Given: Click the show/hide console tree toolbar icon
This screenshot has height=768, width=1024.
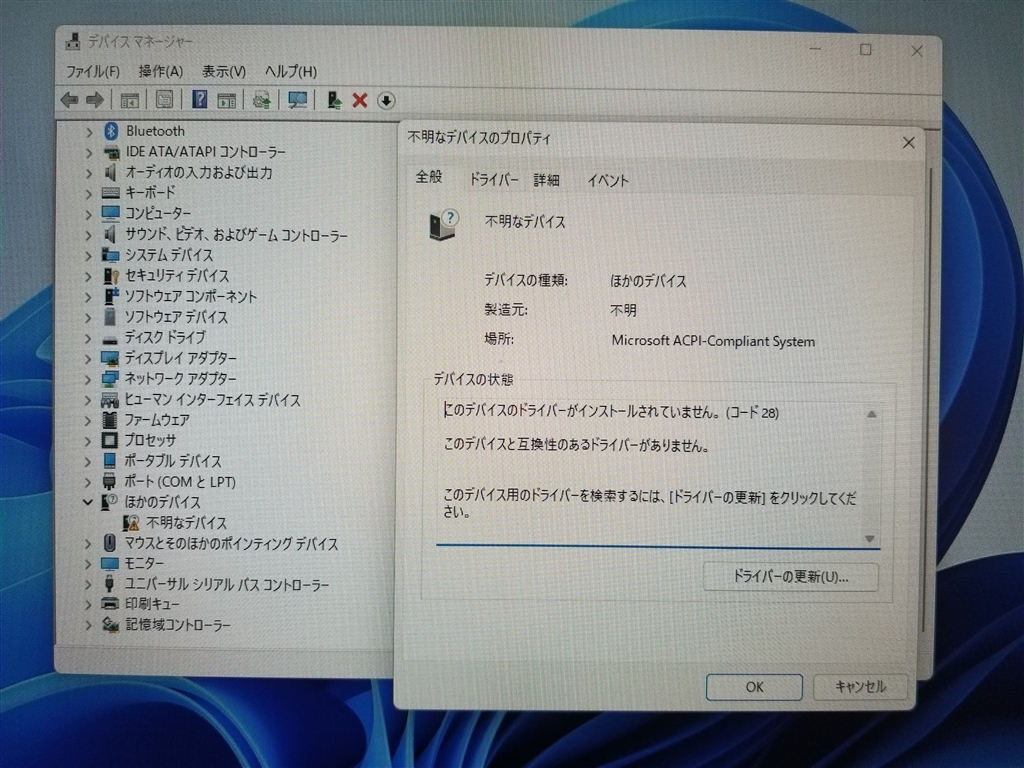Looking at the screenshot, I should click(x=129, y=100).
